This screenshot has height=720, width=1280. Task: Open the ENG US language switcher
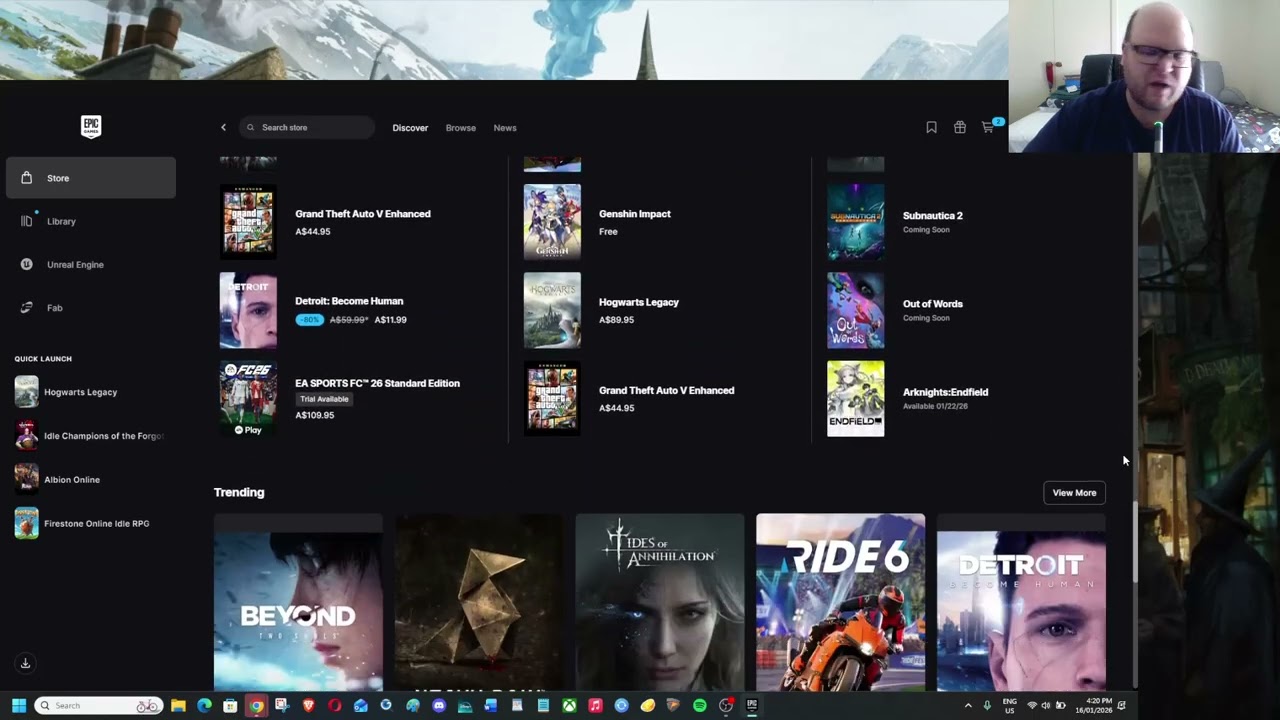tap(1010, 705)
